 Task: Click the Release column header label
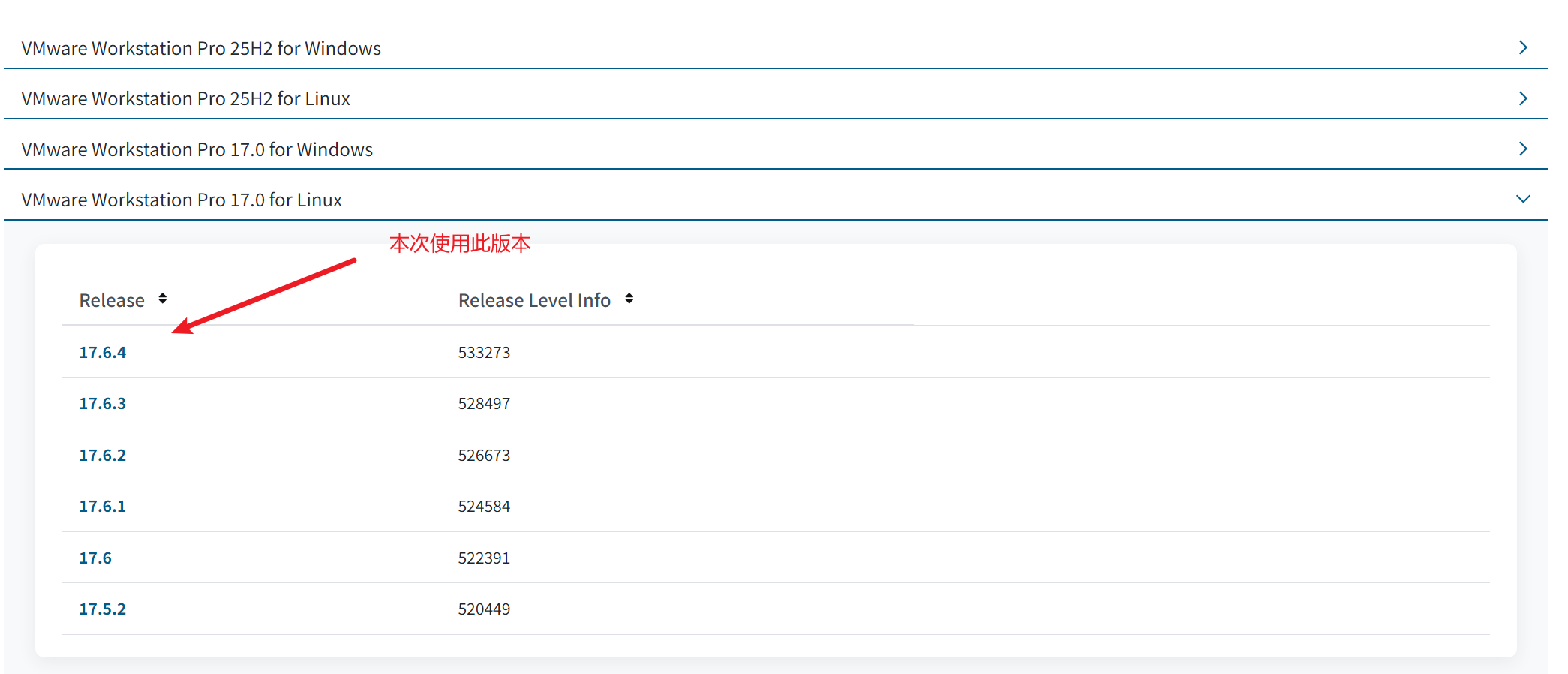(x=112, y=300)
